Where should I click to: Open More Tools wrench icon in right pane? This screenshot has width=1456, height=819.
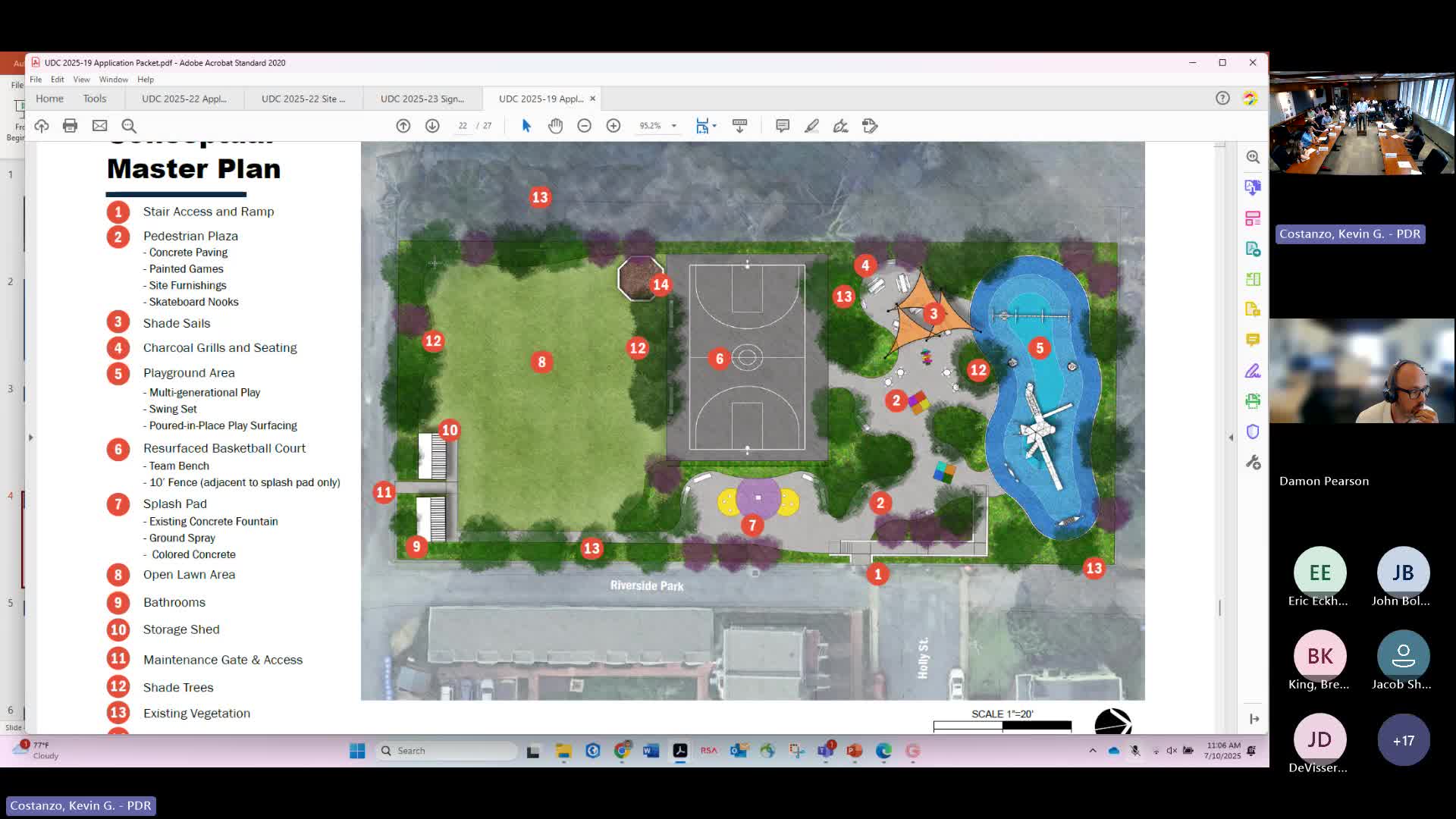point(1253,462)
